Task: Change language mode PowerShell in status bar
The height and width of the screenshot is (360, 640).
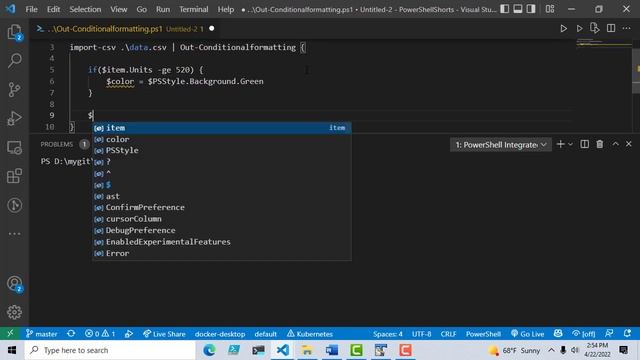Action: 483,334
